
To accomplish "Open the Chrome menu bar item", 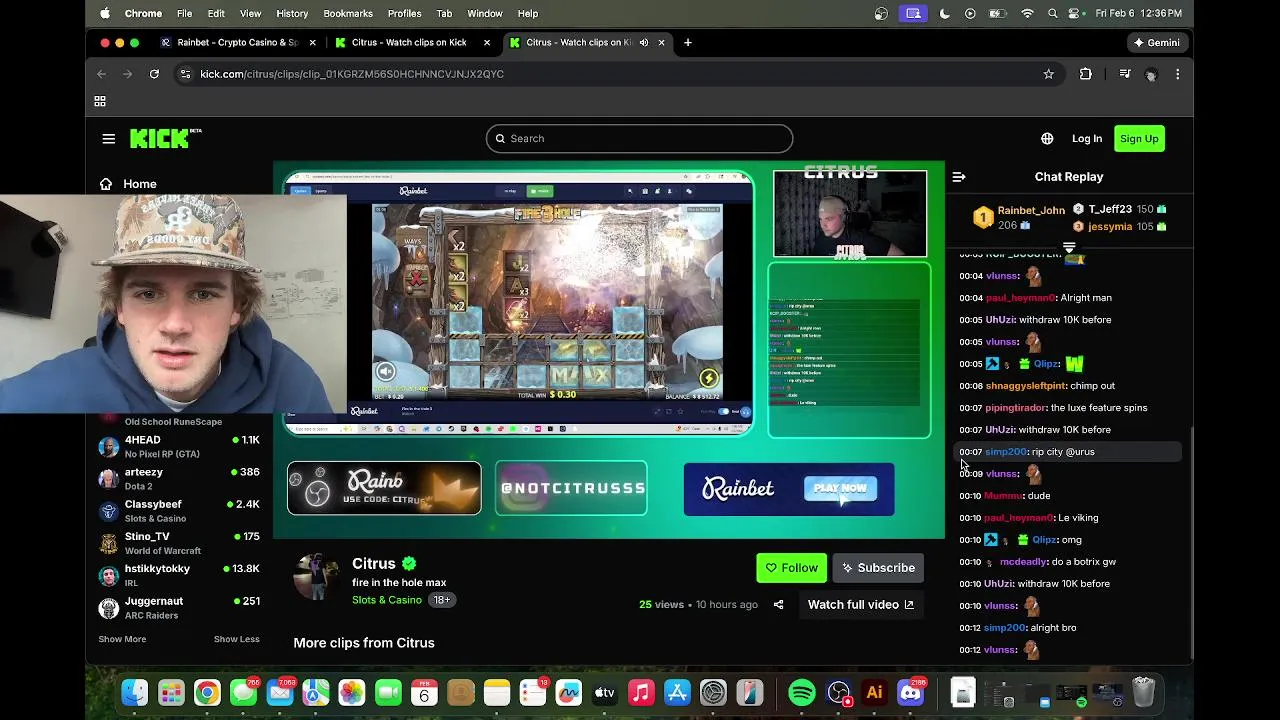I will (x=143, y=13).
